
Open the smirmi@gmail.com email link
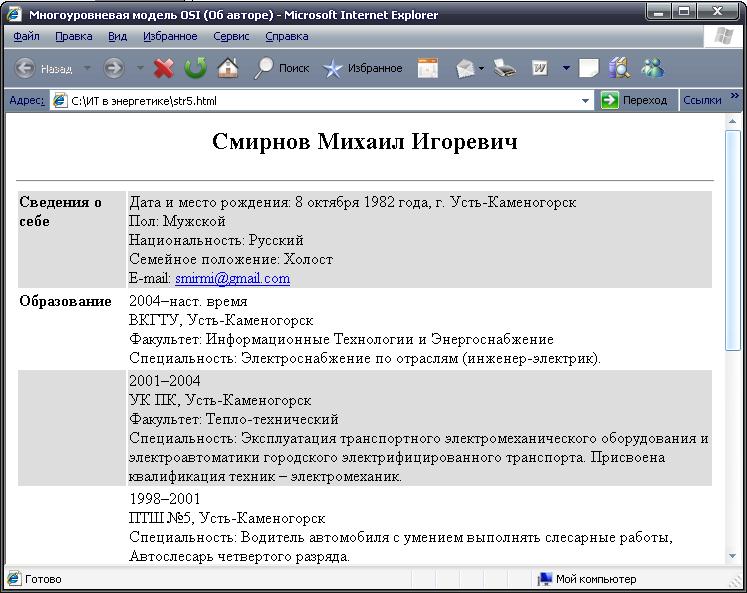[x=232, y=278]
